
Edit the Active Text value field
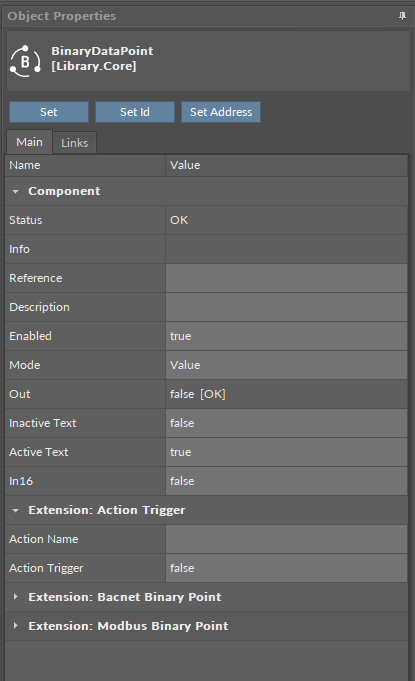(286, 452)
